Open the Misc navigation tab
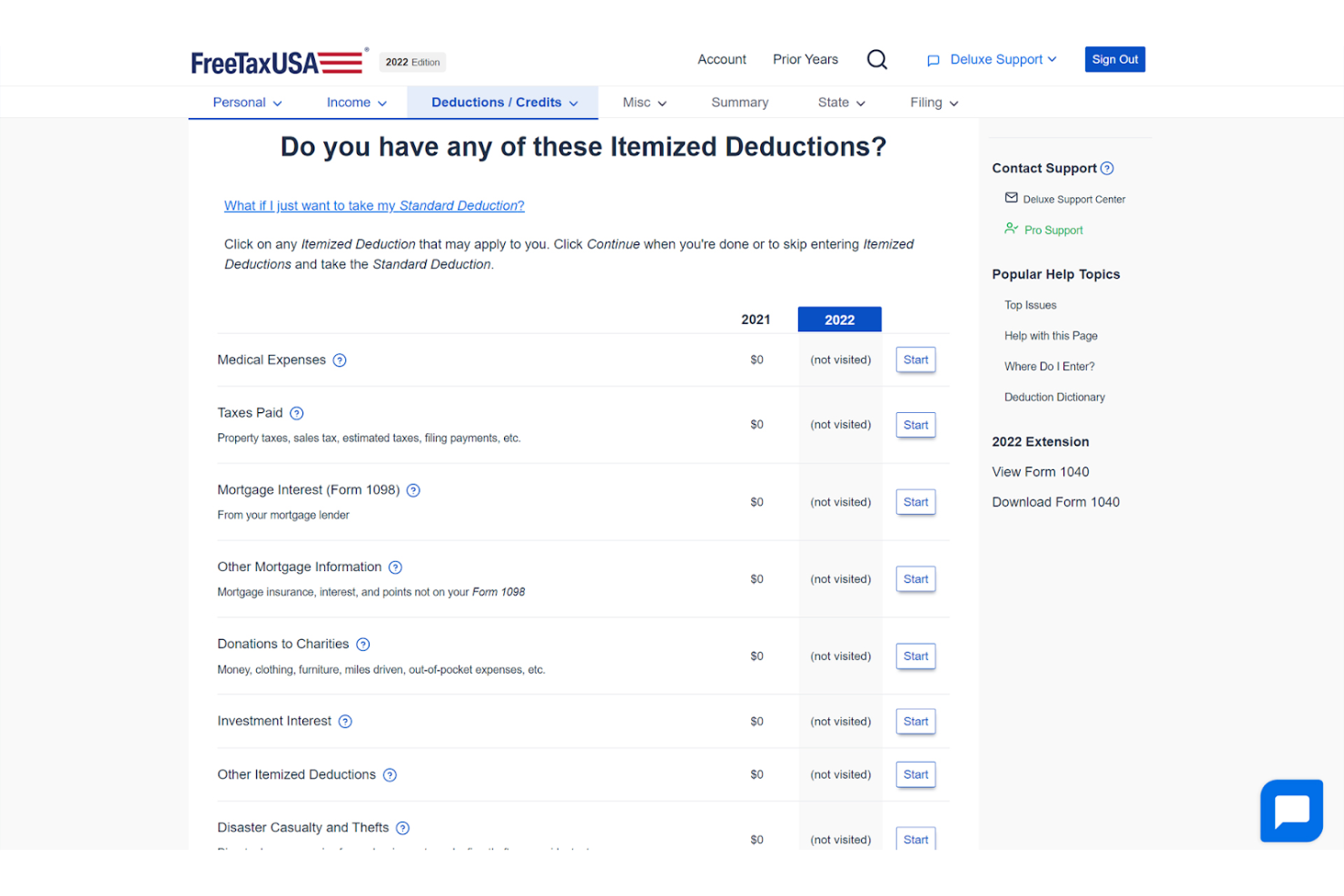This screenshot has height=896, width=1344. [643, 102]
